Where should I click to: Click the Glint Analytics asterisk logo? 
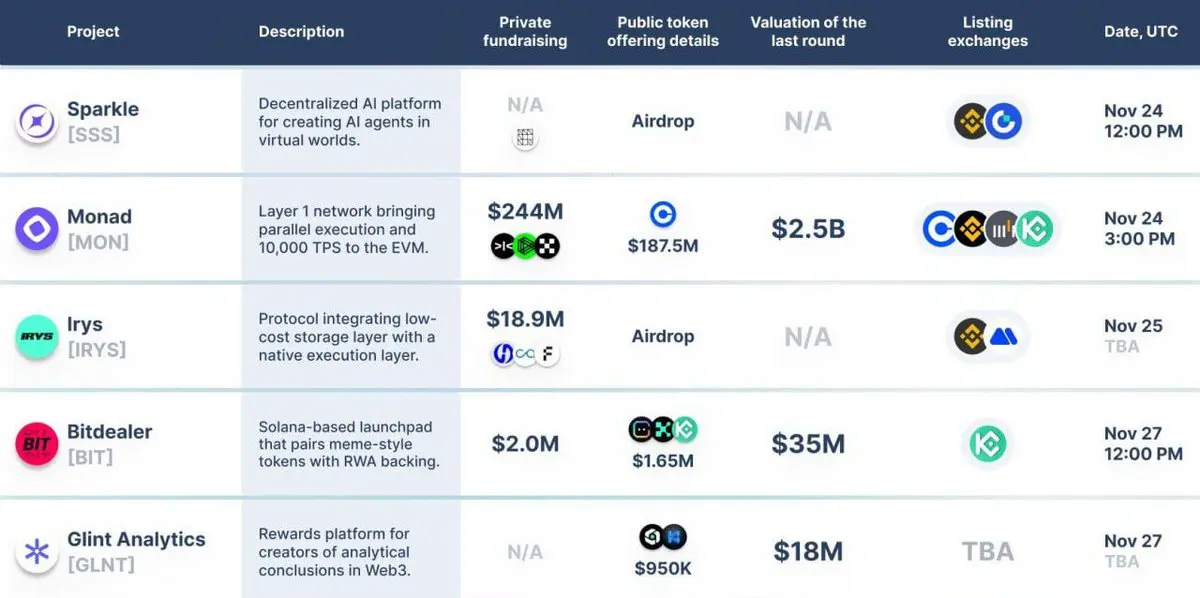tap(37, 551)
